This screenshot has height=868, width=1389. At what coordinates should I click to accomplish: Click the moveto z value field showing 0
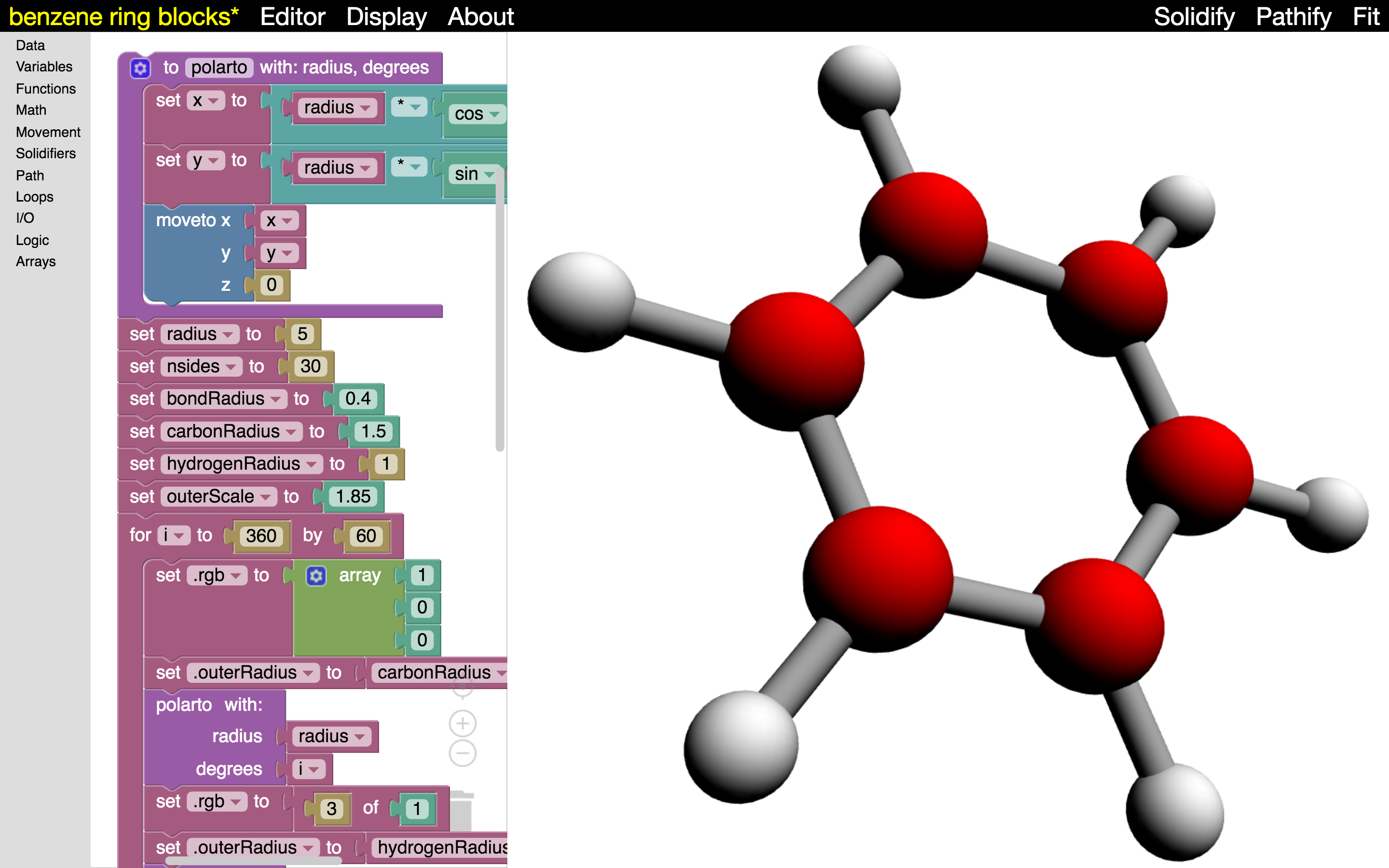tap(272, 285)
